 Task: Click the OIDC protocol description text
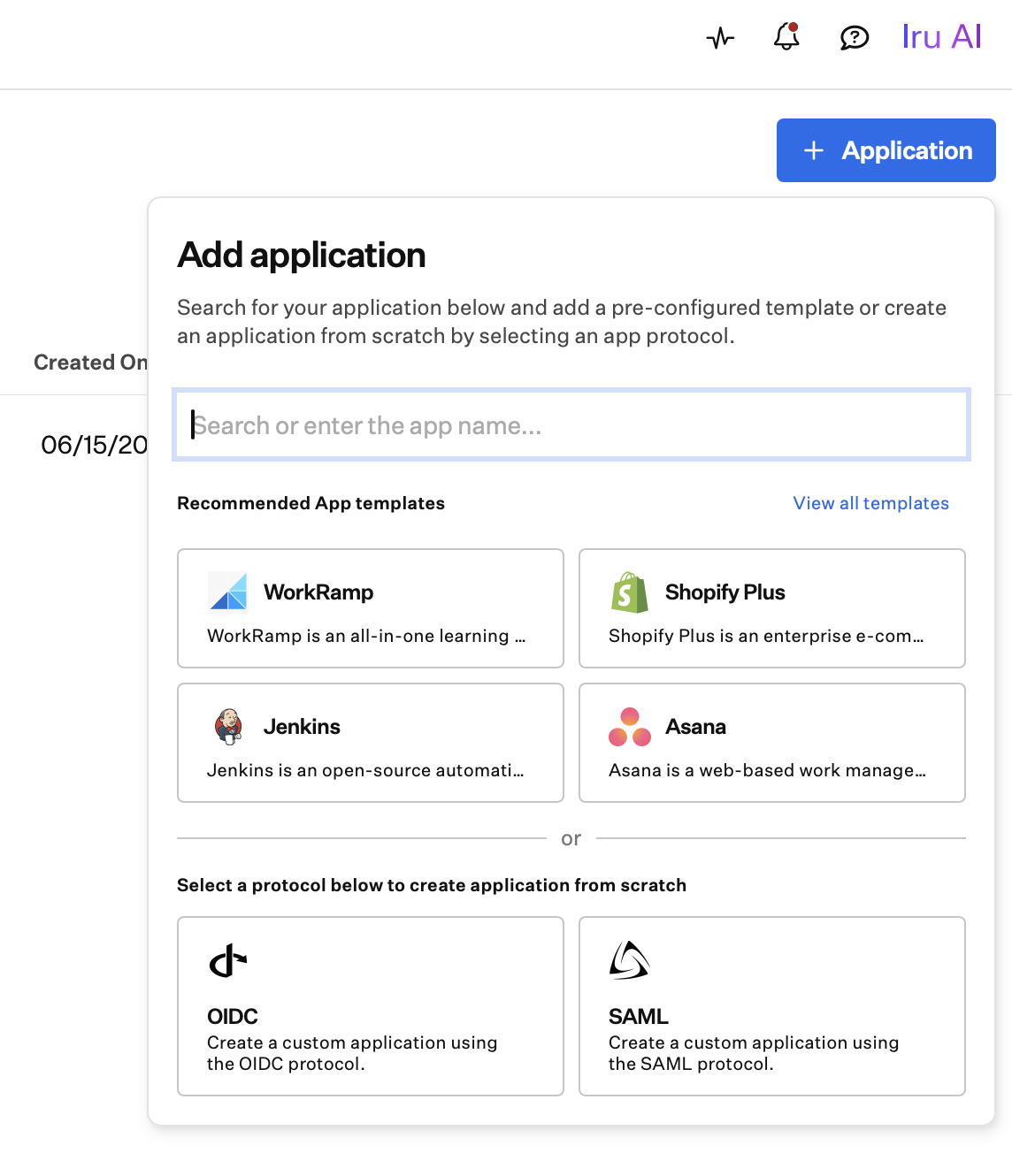pos(352,1053)
